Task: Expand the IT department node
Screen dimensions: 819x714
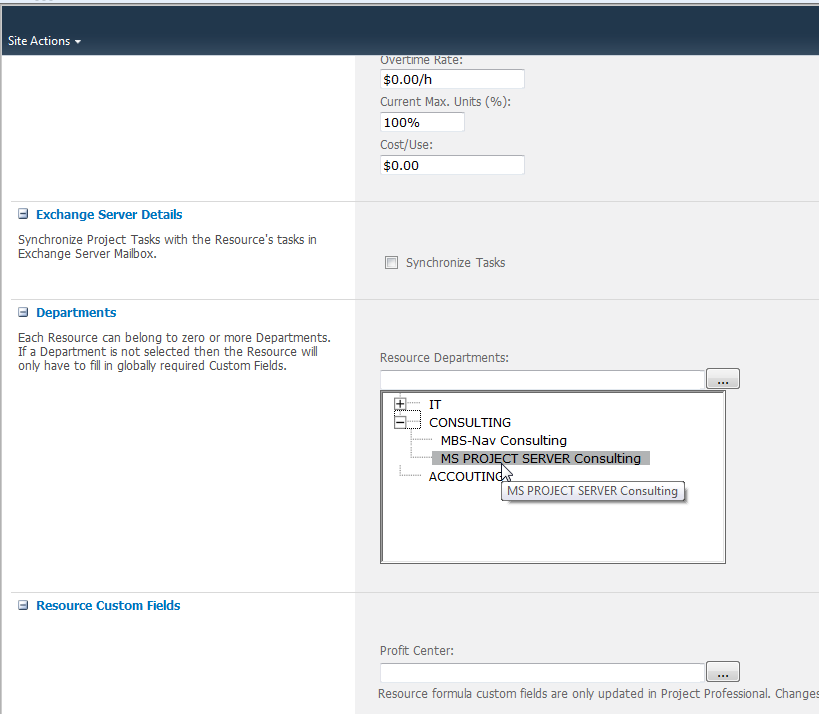Action: [400, 404]
